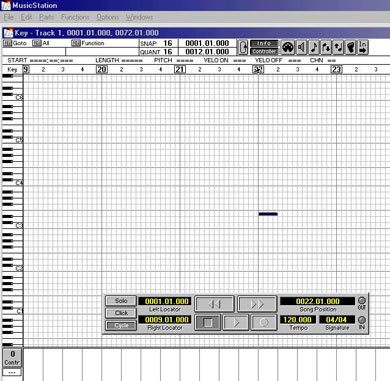Select the foot icon in the toolbar

click(x=350, y=47)
